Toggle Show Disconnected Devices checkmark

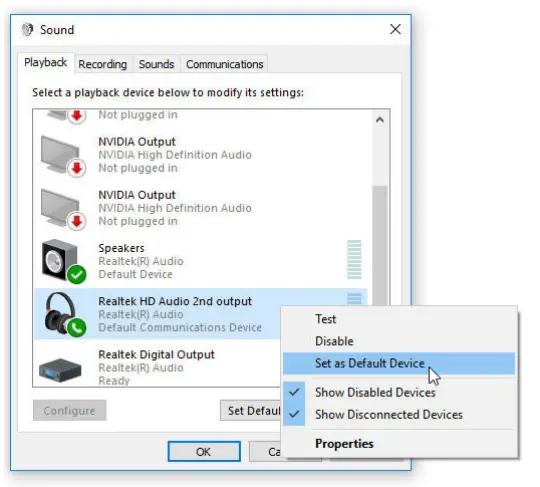(294, 414)
